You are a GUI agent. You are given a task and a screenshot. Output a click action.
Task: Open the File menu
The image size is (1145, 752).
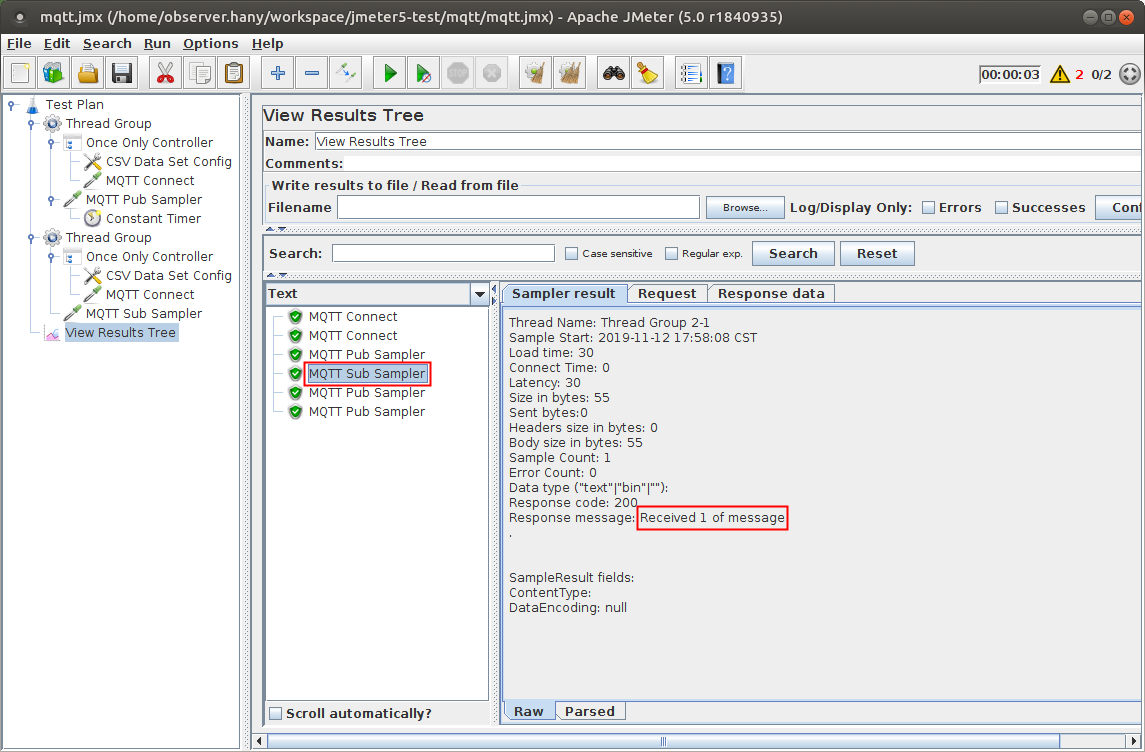click(19, 44)
